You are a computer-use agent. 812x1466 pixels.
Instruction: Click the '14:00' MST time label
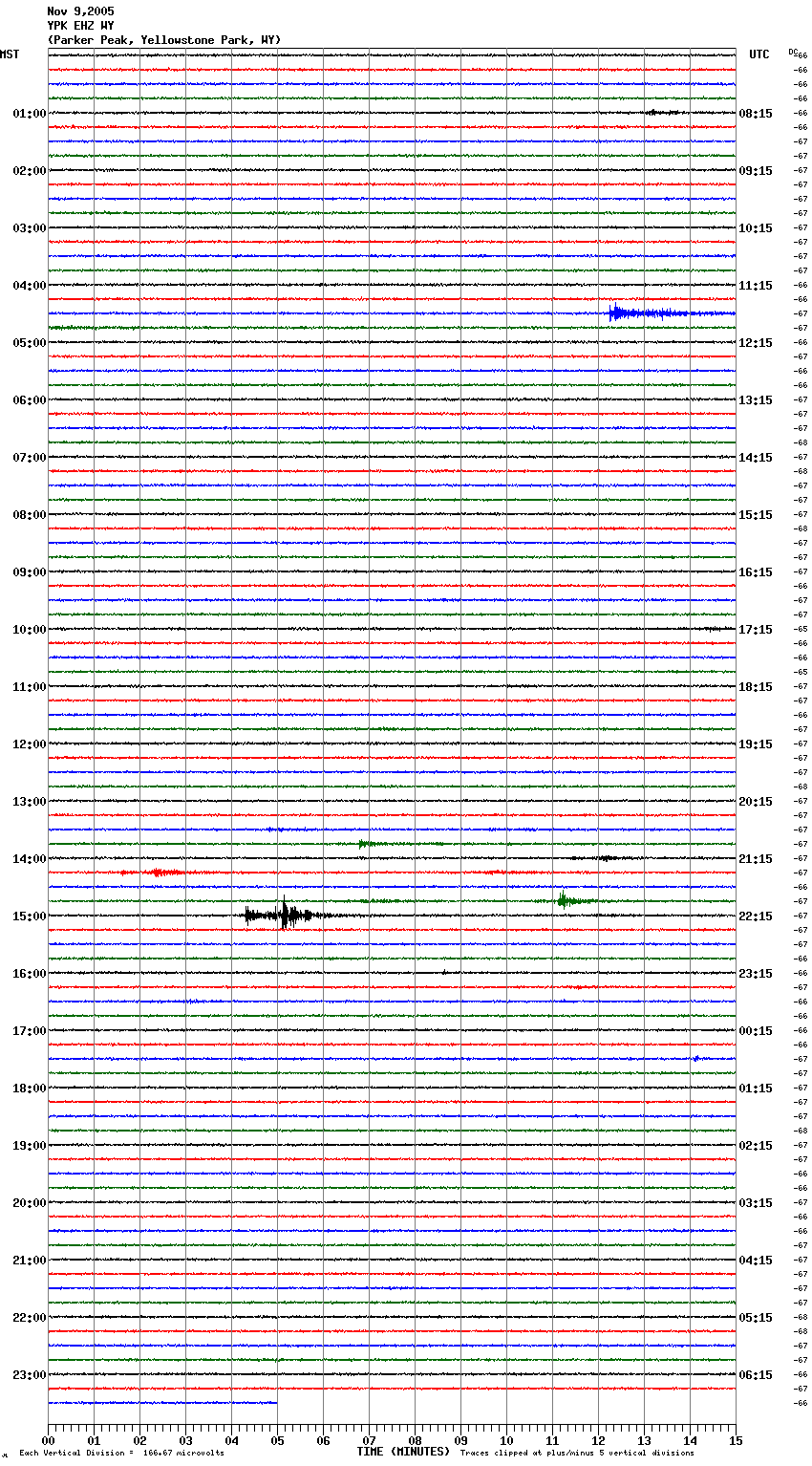(x=30, y=859)
